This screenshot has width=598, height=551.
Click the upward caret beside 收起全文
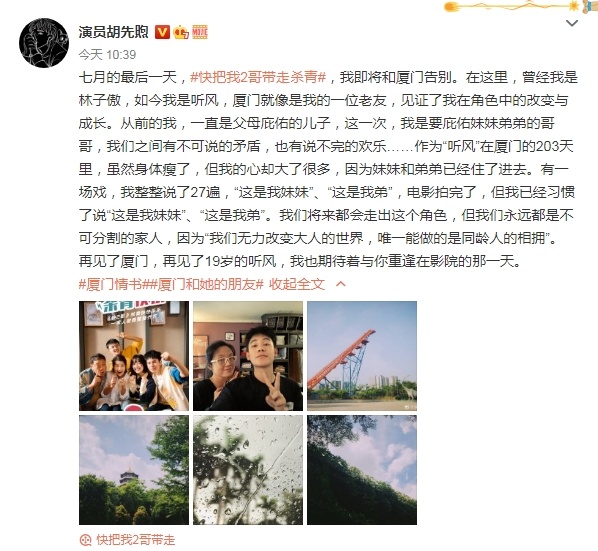pos(341,284)
